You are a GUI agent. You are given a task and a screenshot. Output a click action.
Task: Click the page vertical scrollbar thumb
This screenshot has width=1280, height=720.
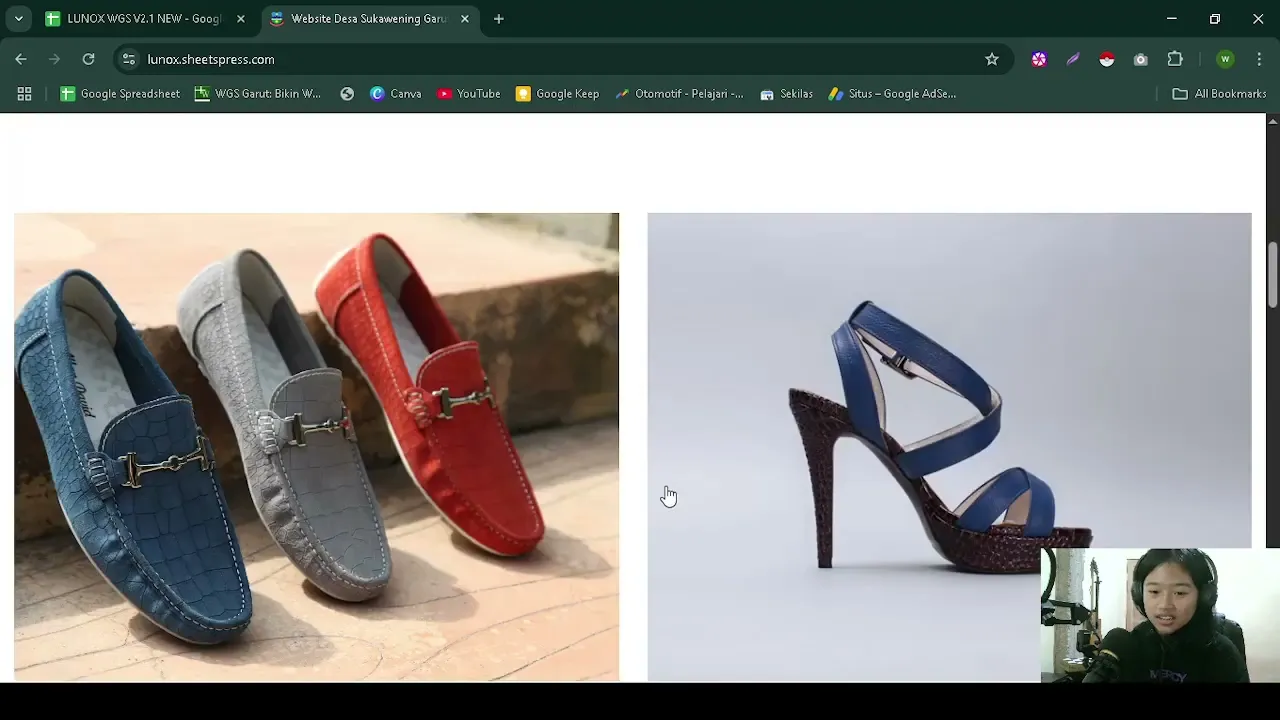1272,274
